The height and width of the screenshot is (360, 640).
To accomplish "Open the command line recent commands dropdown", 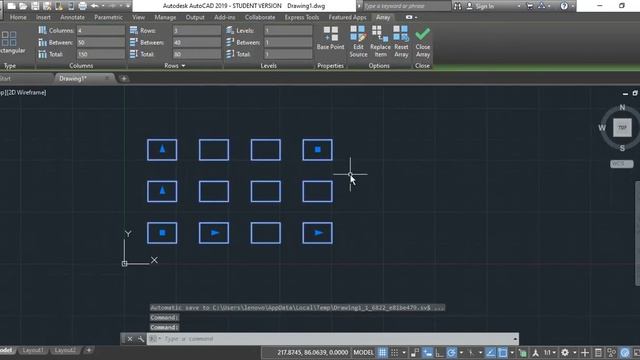I will click(515, 339).
